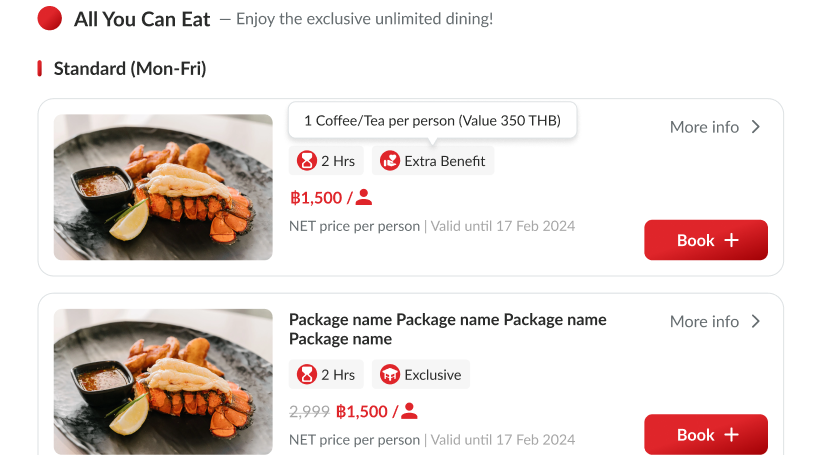Click the hourglass icon in the Exclusive package

pyautogui.click(x=305, y=375)
